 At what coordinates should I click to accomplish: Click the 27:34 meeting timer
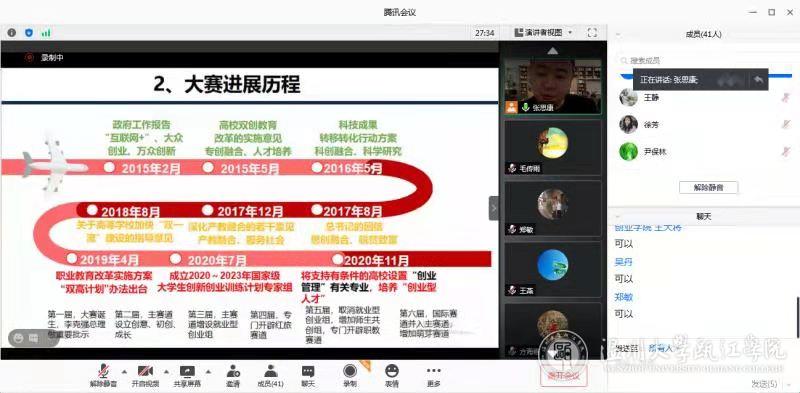click(x=484, y=33)
